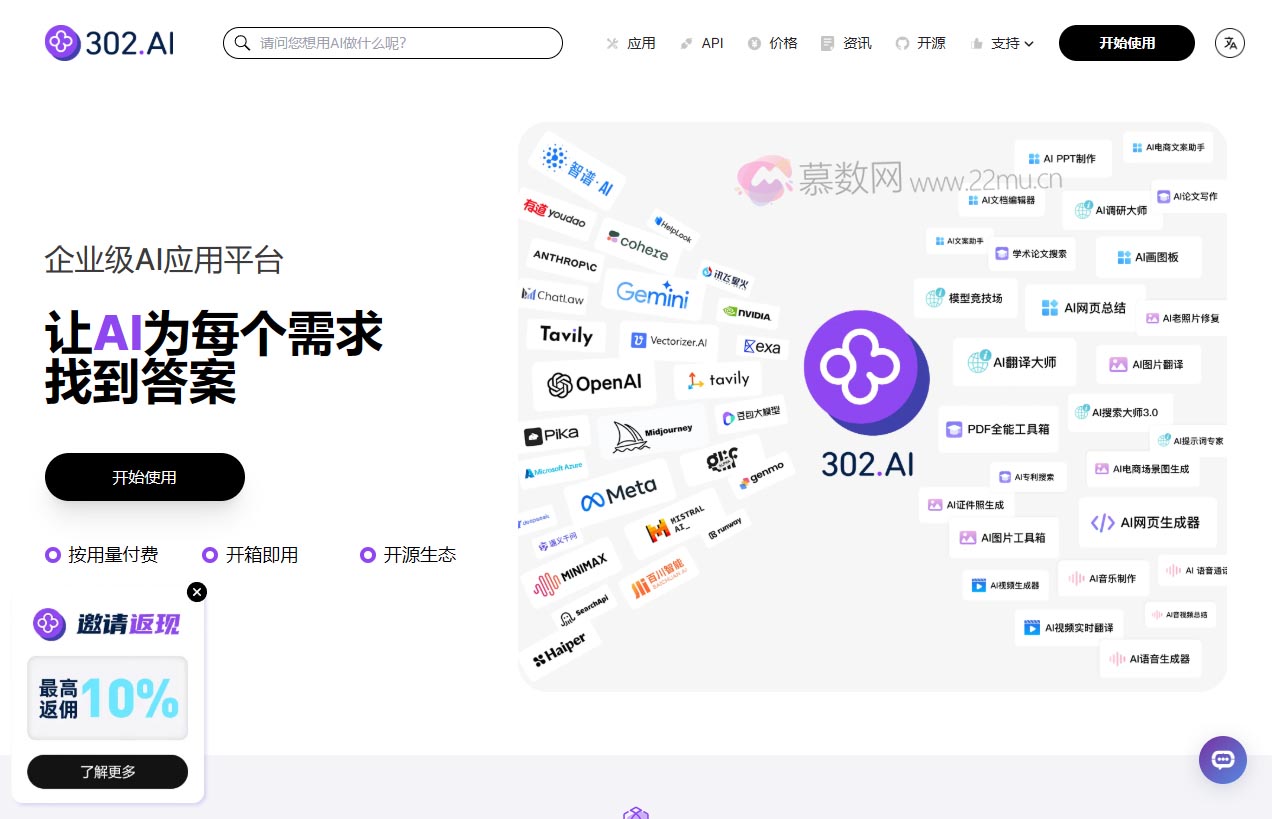Click the 302.AI logo in header
Screen dimensions: 1272x819
[x=109, y=43]
